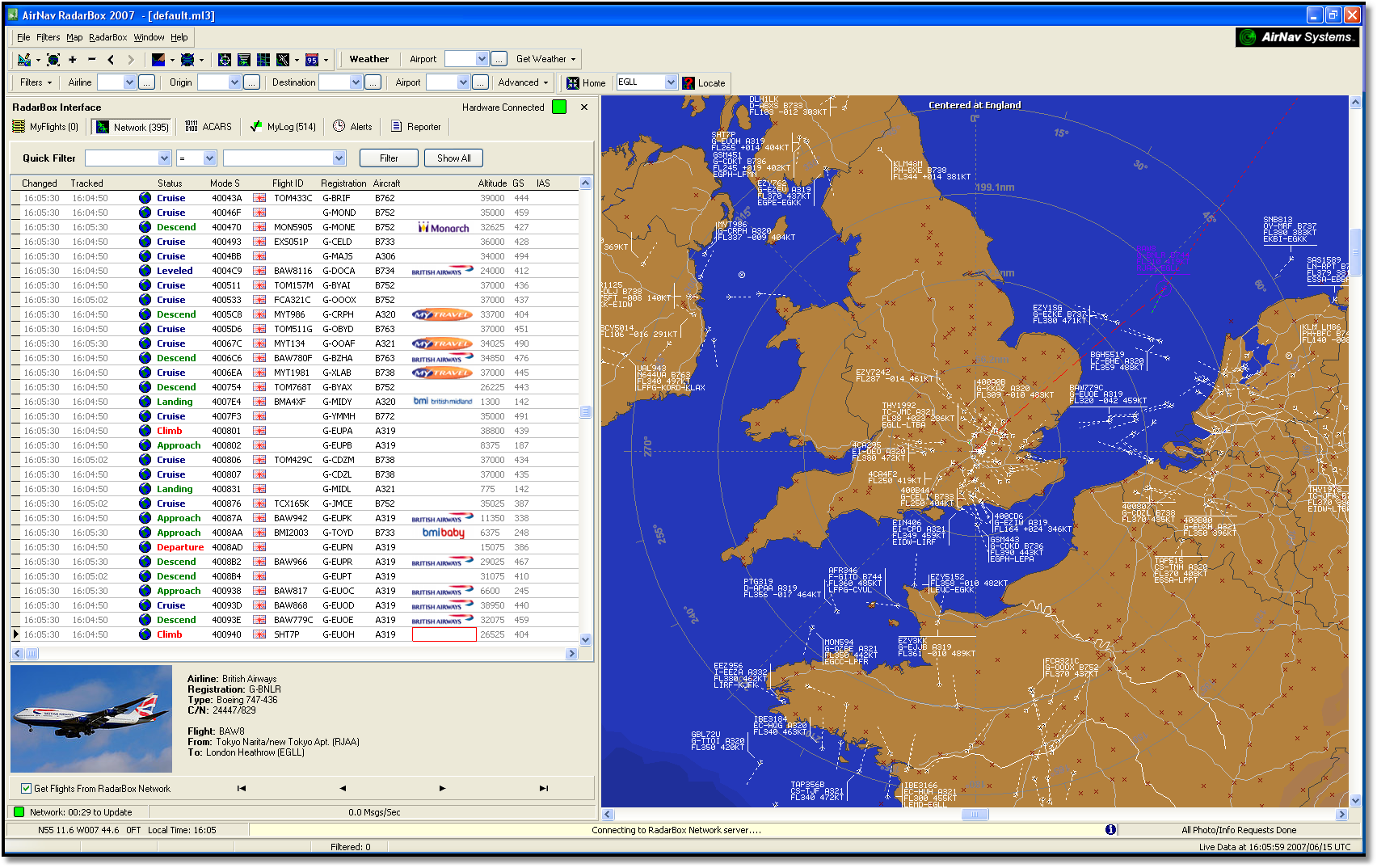Select the zoom out tool on map toolbar

click(x=91, y=60)
